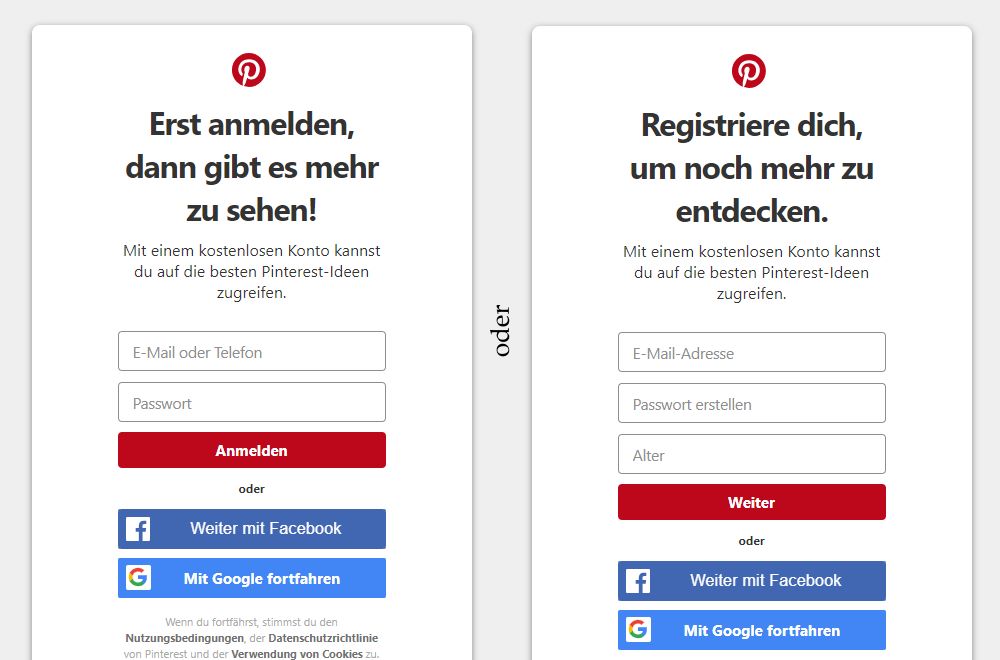The height and width of the screenshot is (660, 1000).
Task: Continue with Facebook in login card
Action: 252,529
